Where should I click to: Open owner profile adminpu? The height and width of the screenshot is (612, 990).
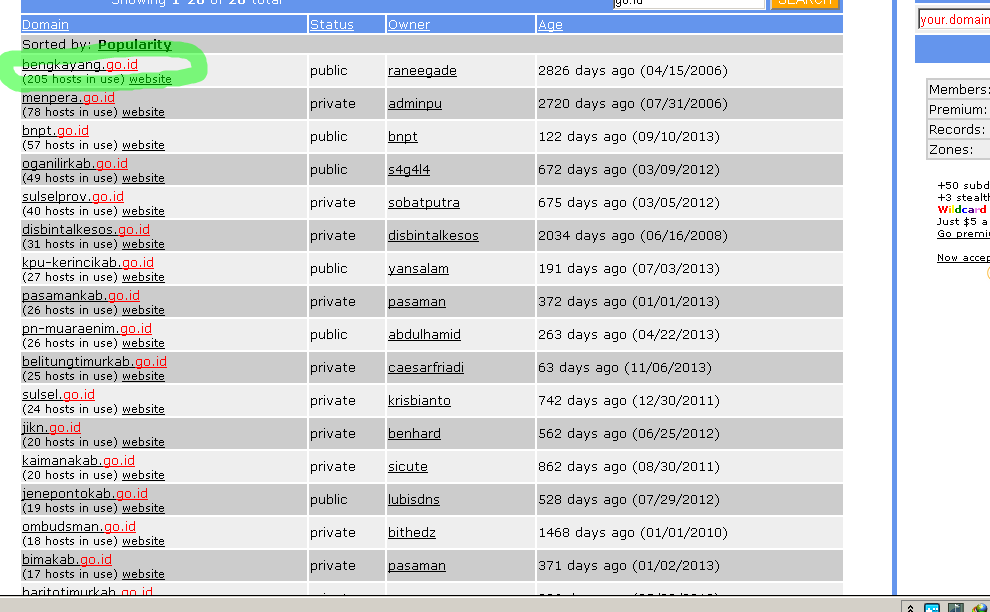(x=414, y=104)
